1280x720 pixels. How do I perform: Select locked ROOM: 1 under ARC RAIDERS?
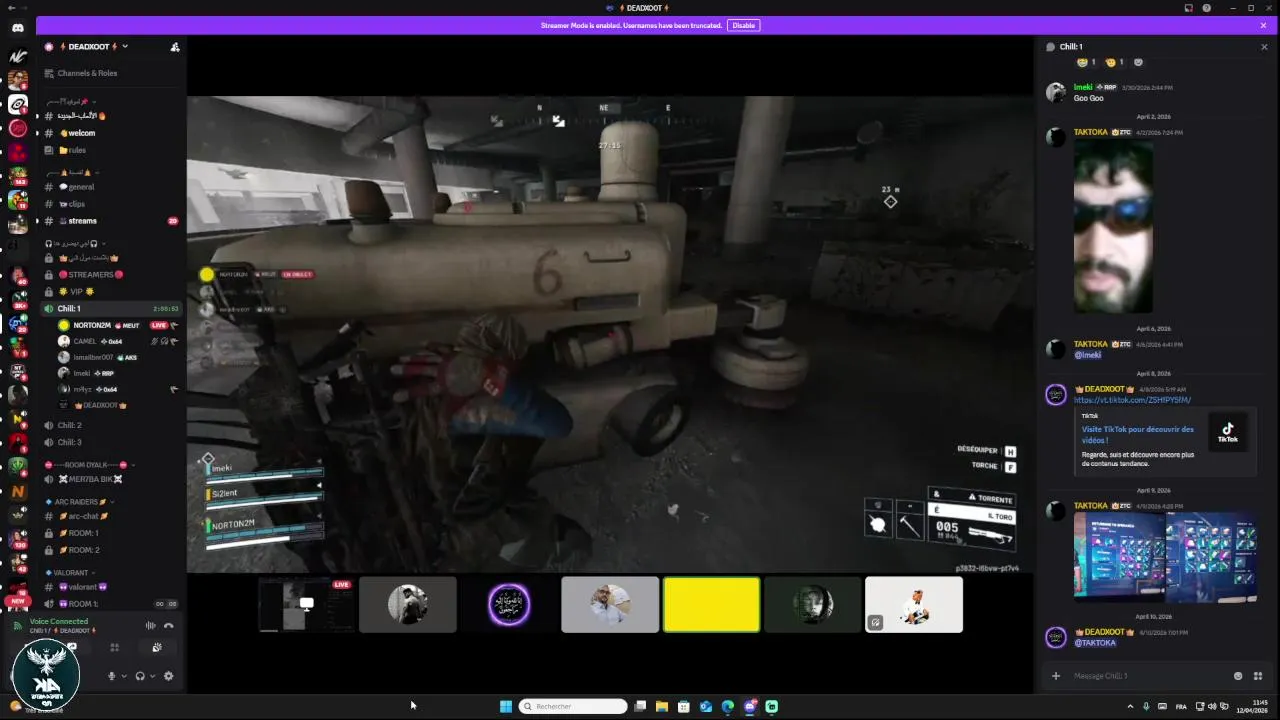pyautogui.click(x=110, y=533)
